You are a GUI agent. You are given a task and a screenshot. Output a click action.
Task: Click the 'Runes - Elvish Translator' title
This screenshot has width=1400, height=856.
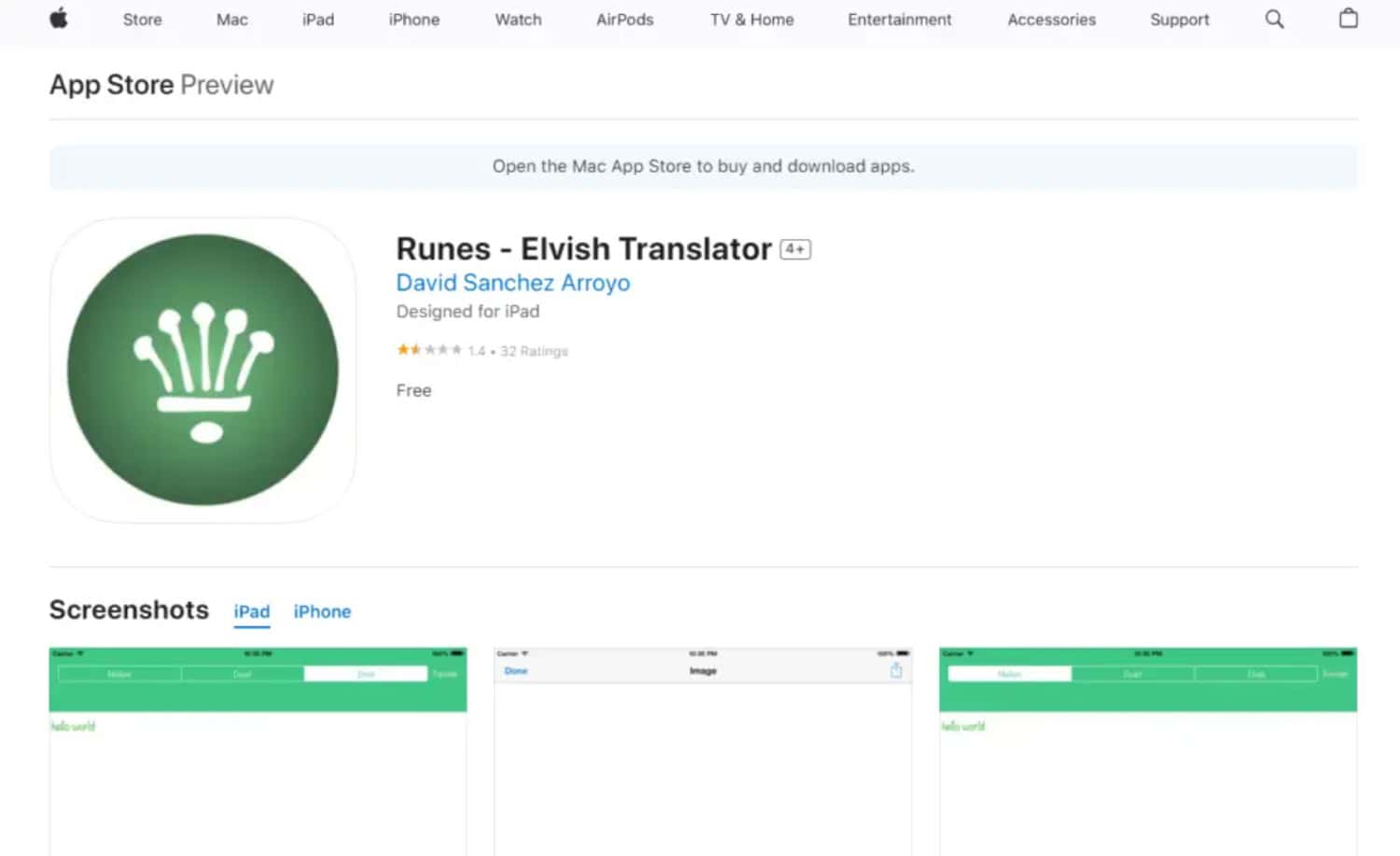click(584, 249)
